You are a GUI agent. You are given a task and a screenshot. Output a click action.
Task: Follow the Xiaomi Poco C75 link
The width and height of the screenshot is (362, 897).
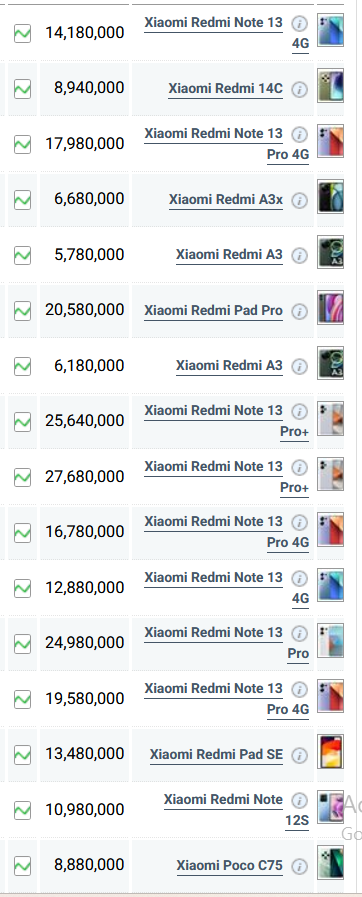(229, 866)
